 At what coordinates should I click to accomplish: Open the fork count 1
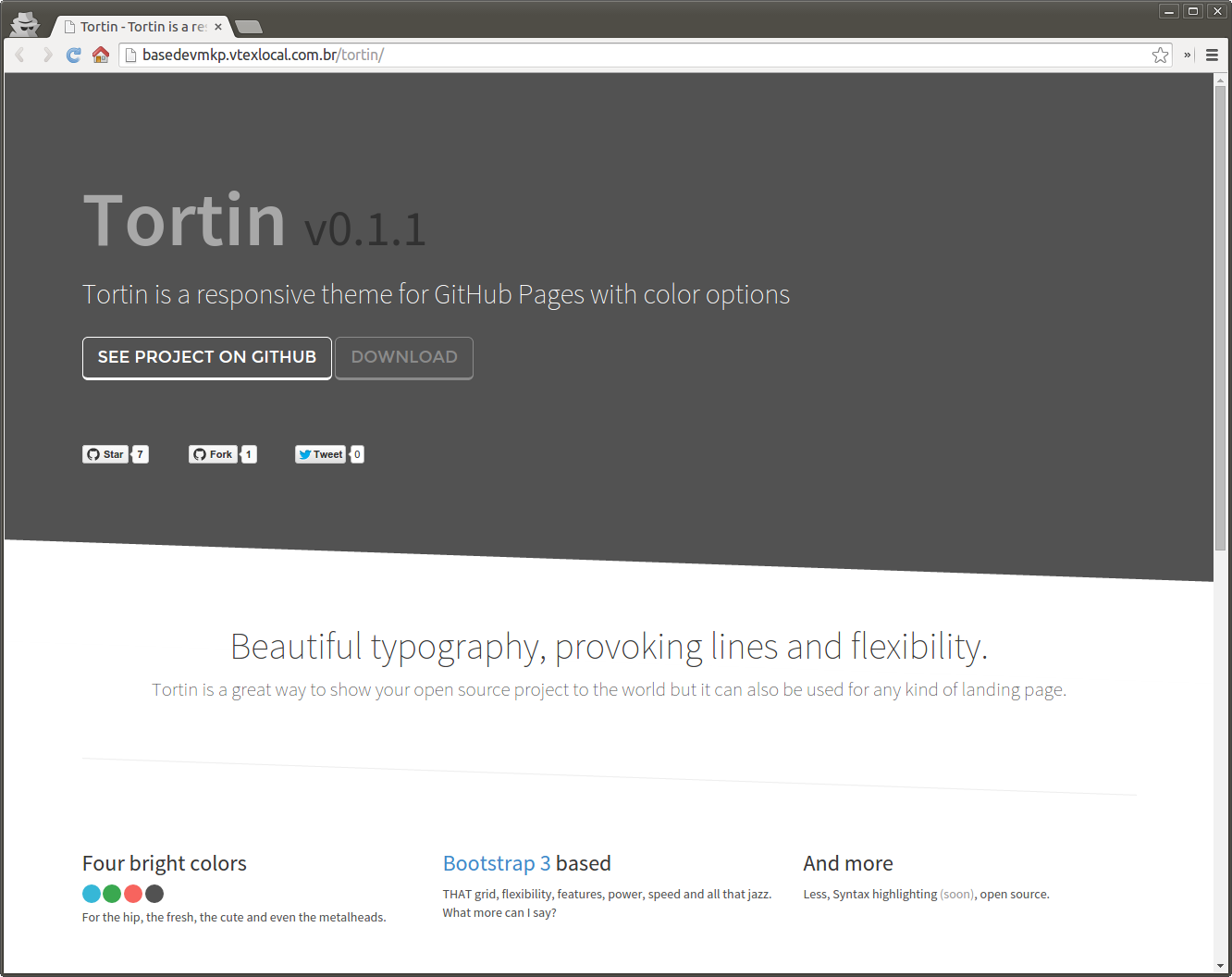[249, 454]
